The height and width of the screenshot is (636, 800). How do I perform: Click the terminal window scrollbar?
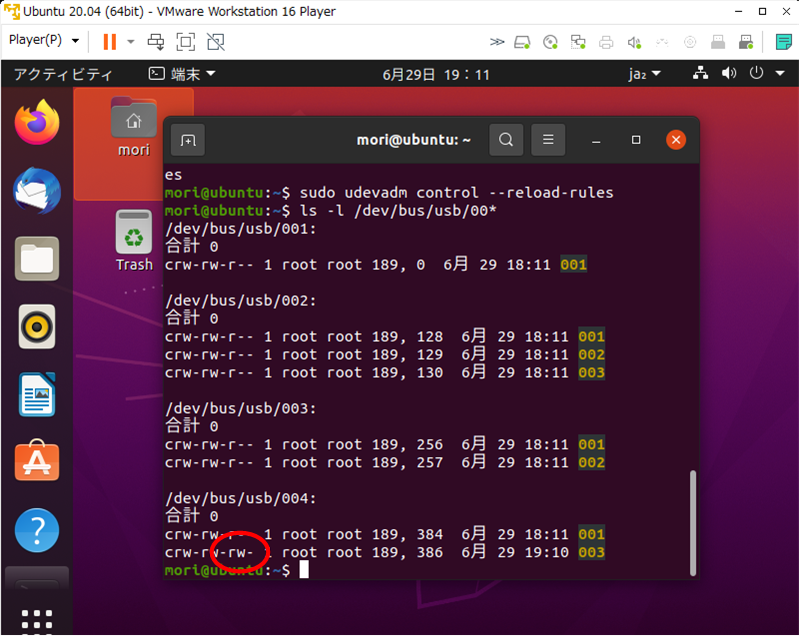coord(693,523)
